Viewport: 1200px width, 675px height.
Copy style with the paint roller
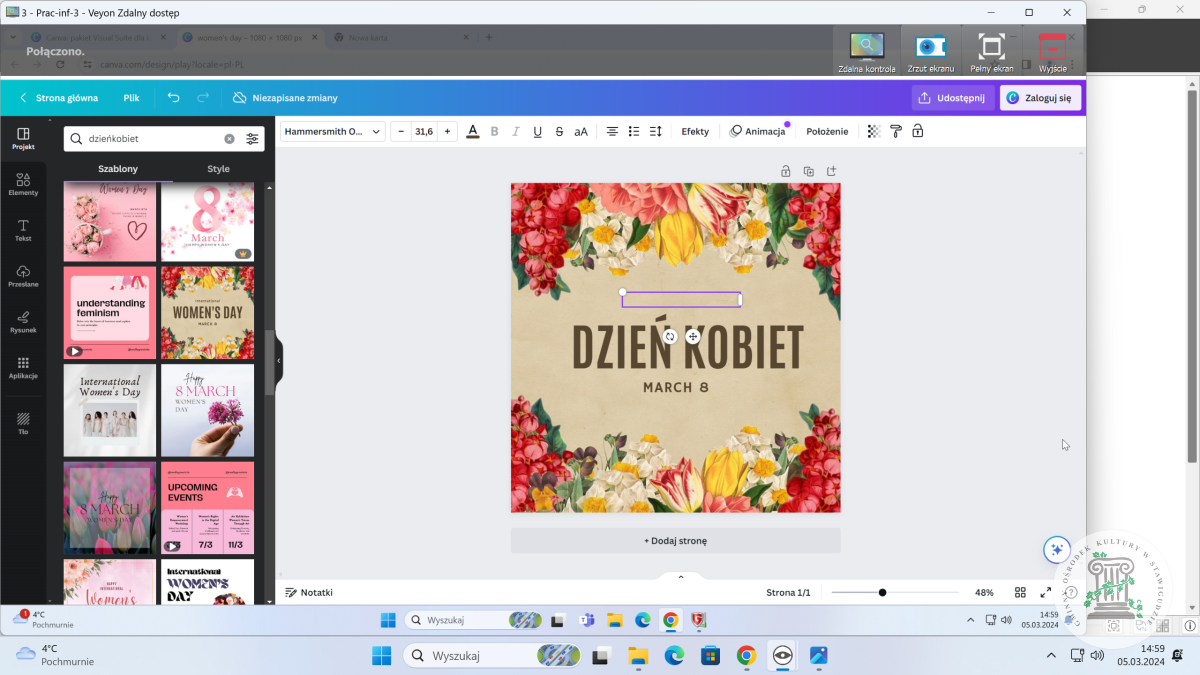point(896,131)
